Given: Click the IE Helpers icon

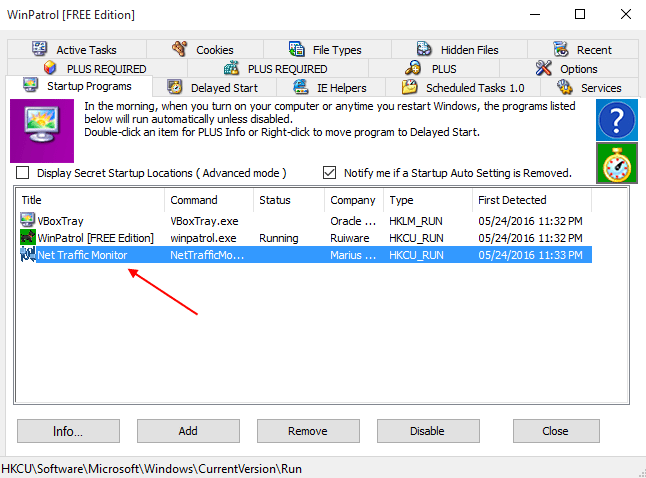Looking at the screenshot, I should (301, 87).
